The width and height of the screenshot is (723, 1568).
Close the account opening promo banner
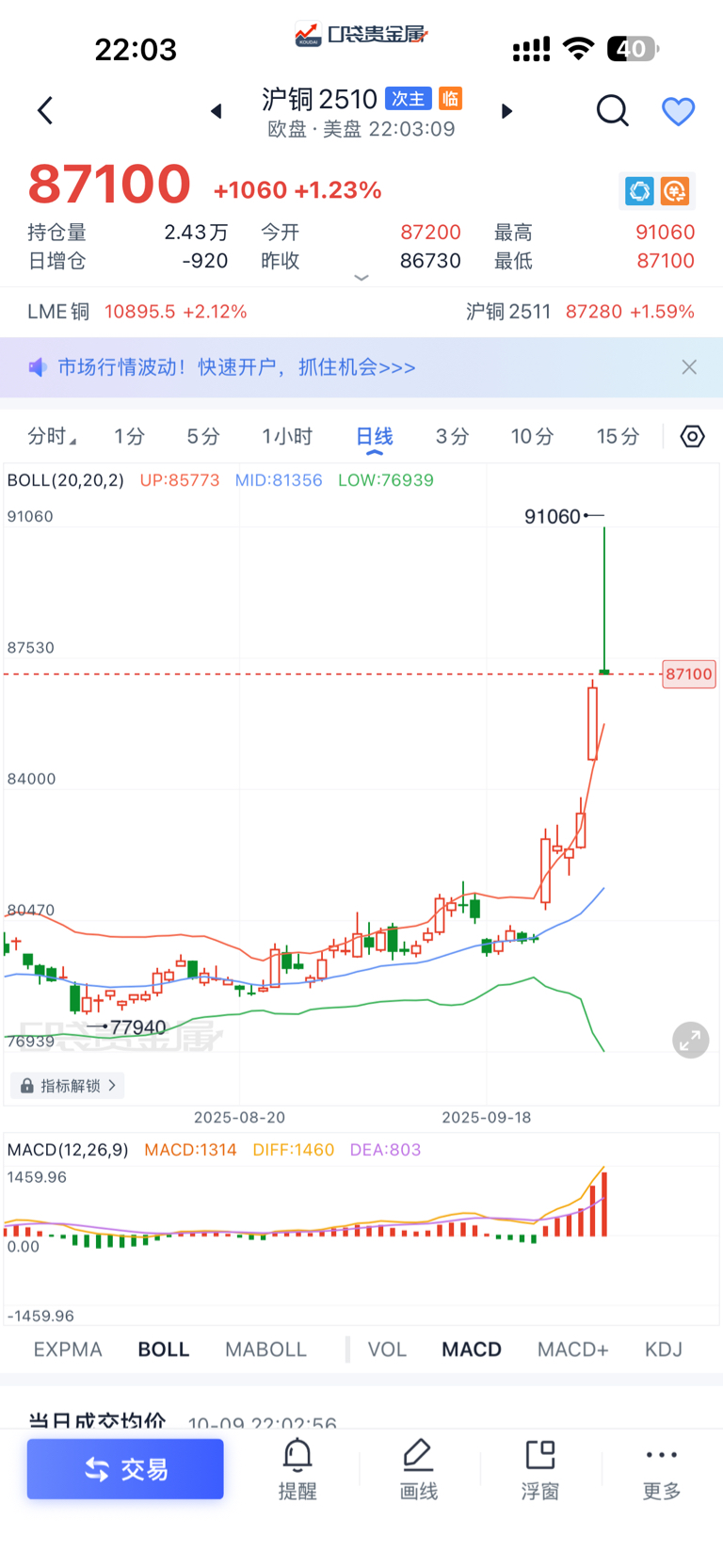point(689,367)
